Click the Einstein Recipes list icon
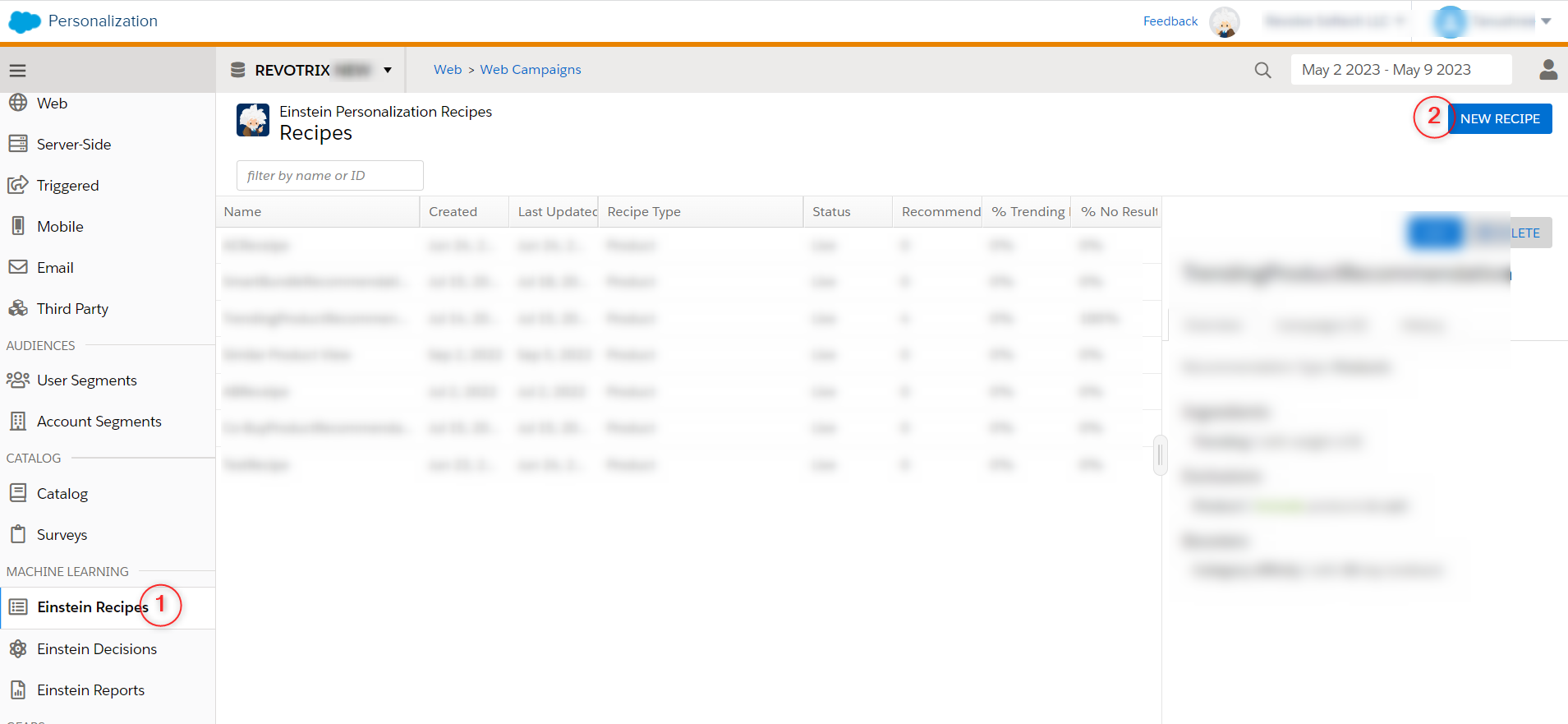This screenshot has height=724, width=1568. tap(18, 607)
